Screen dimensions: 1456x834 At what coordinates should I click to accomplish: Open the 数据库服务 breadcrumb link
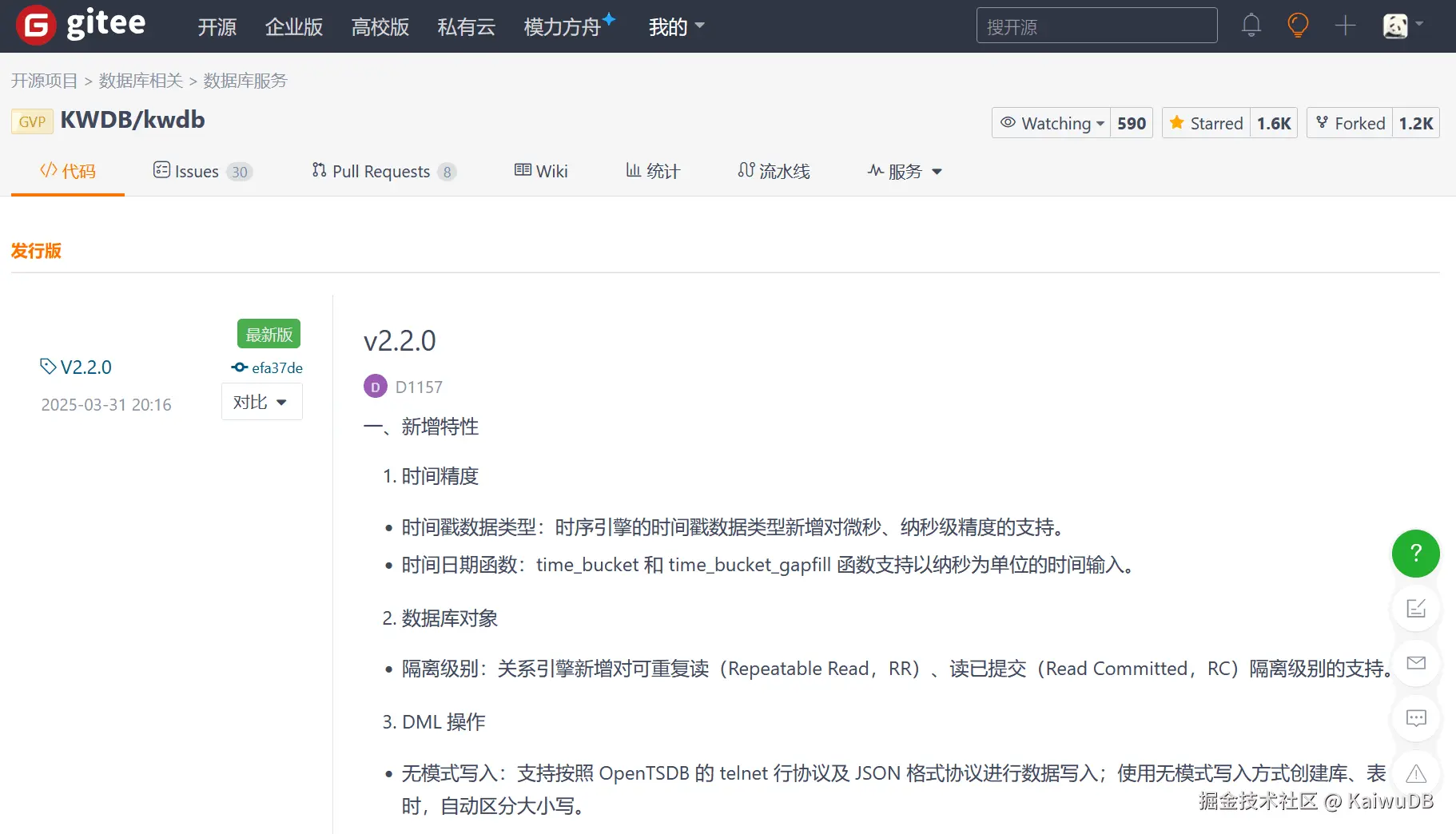point(245,81)
